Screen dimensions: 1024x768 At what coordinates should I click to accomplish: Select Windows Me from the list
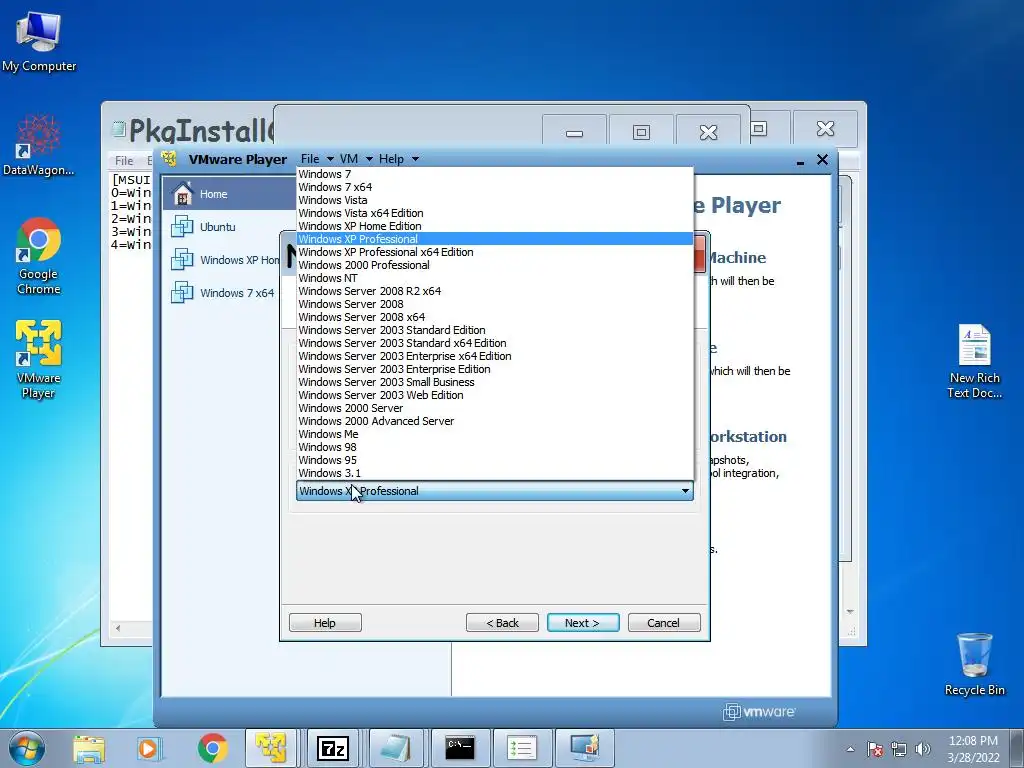coord(494,435)
